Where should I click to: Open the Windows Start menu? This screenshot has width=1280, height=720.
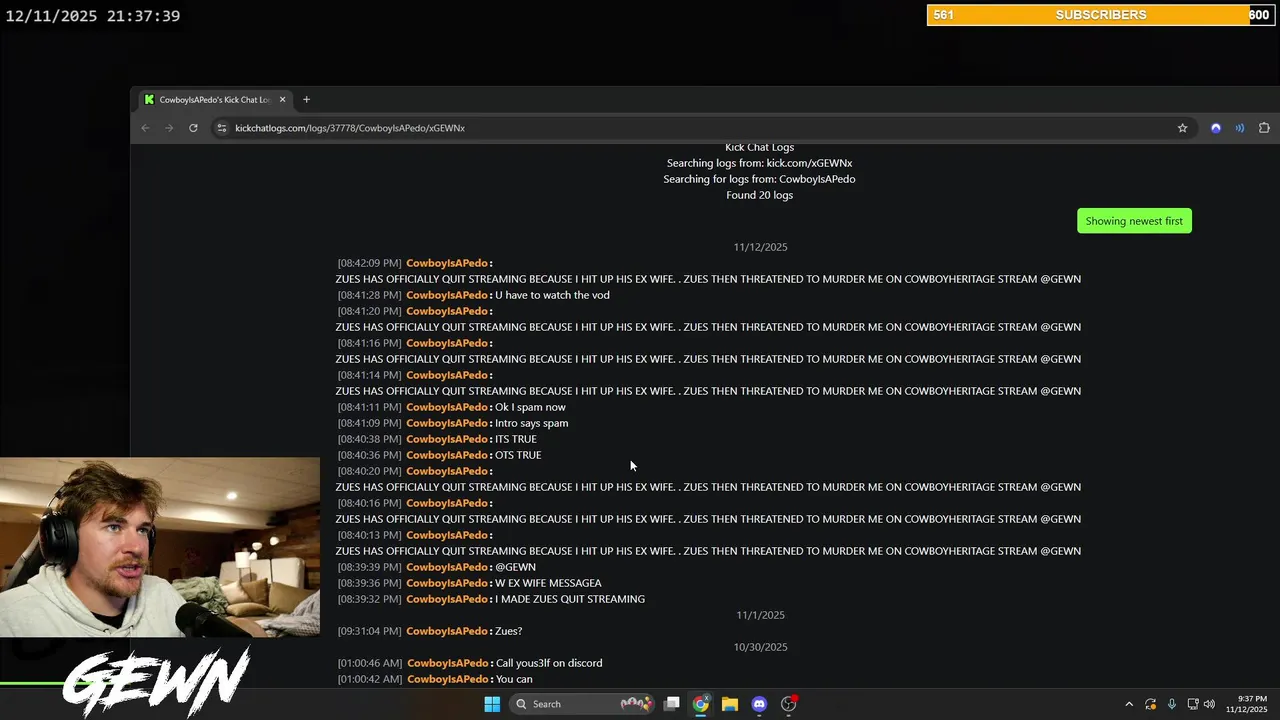point(492,704)
